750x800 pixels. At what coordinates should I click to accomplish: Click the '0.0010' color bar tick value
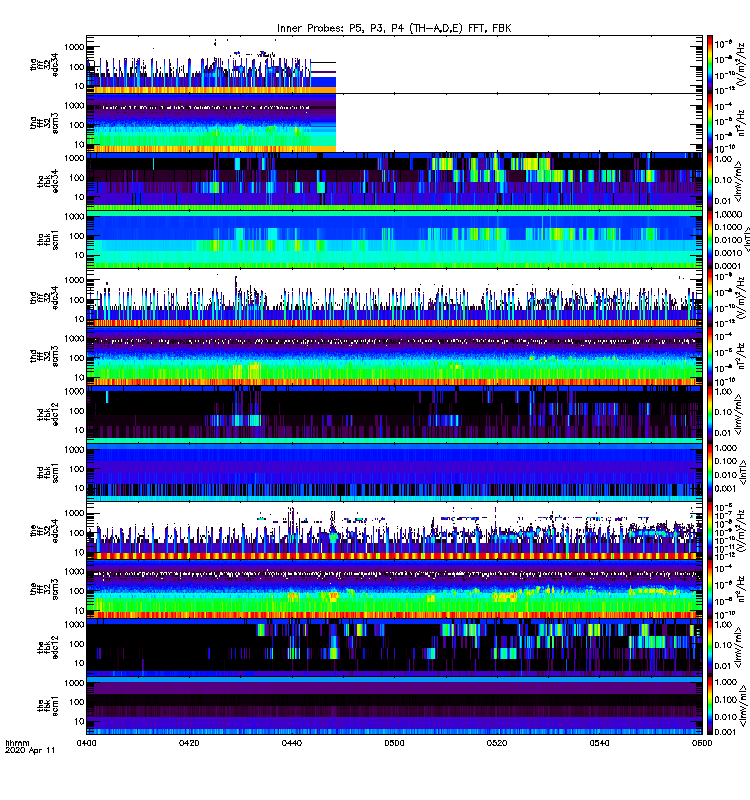click(728, 253)
